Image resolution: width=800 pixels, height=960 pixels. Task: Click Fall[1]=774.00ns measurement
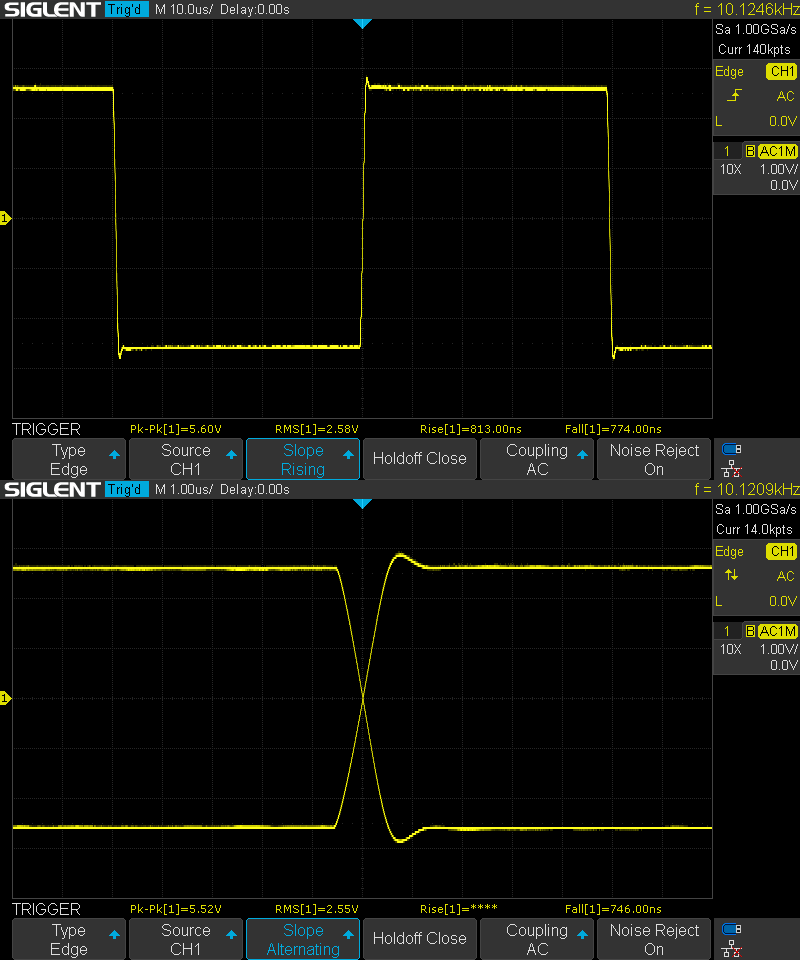(613, 429)
